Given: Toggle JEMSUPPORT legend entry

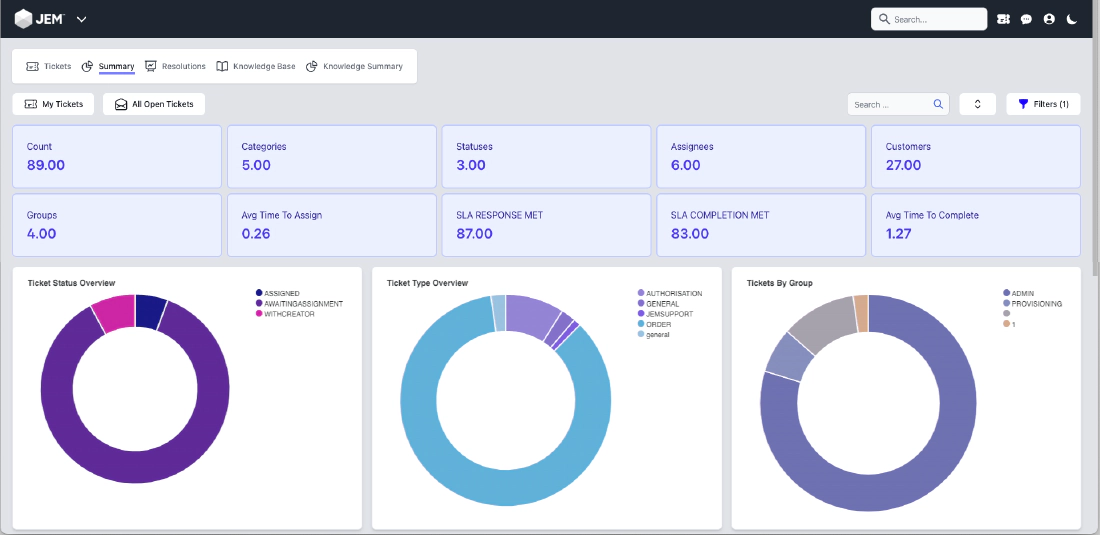Looking at the screenshot, I should click(665, 314).
